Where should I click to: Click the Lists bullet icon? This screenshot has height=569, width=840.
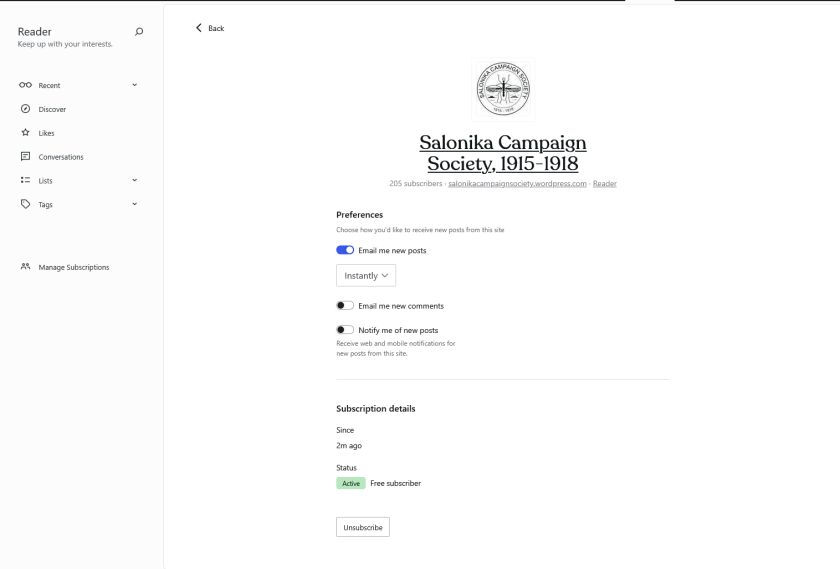coord(25,181)
